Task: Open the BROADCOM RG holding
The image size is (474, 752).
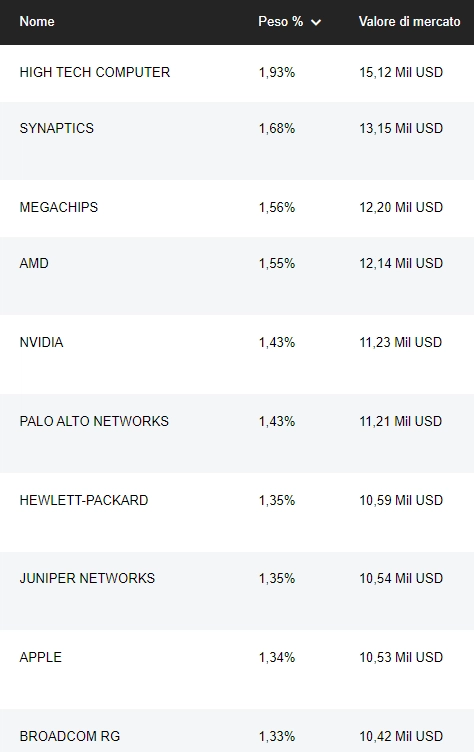Action: pyautogui.click(x=70, y=736)
